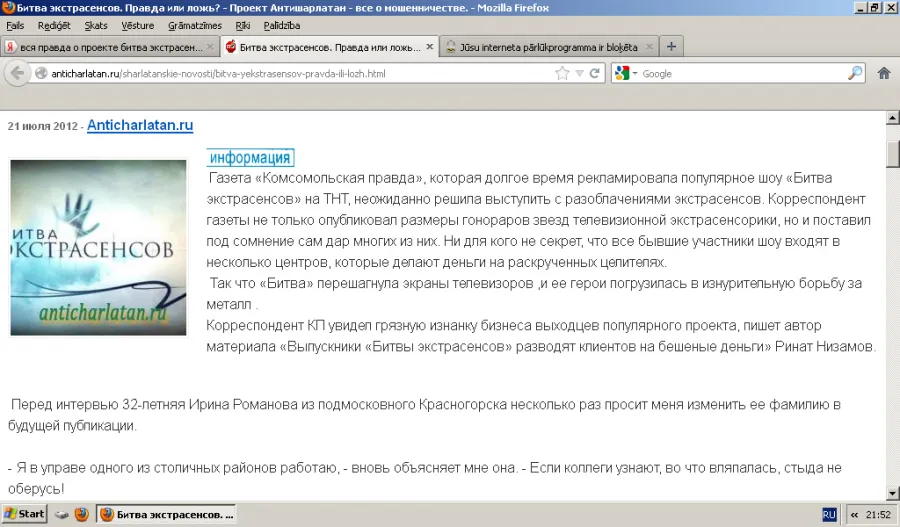This screenshot has height=527, width=900.
Task: Bookmark this page with the star icon
Action: 562,73
